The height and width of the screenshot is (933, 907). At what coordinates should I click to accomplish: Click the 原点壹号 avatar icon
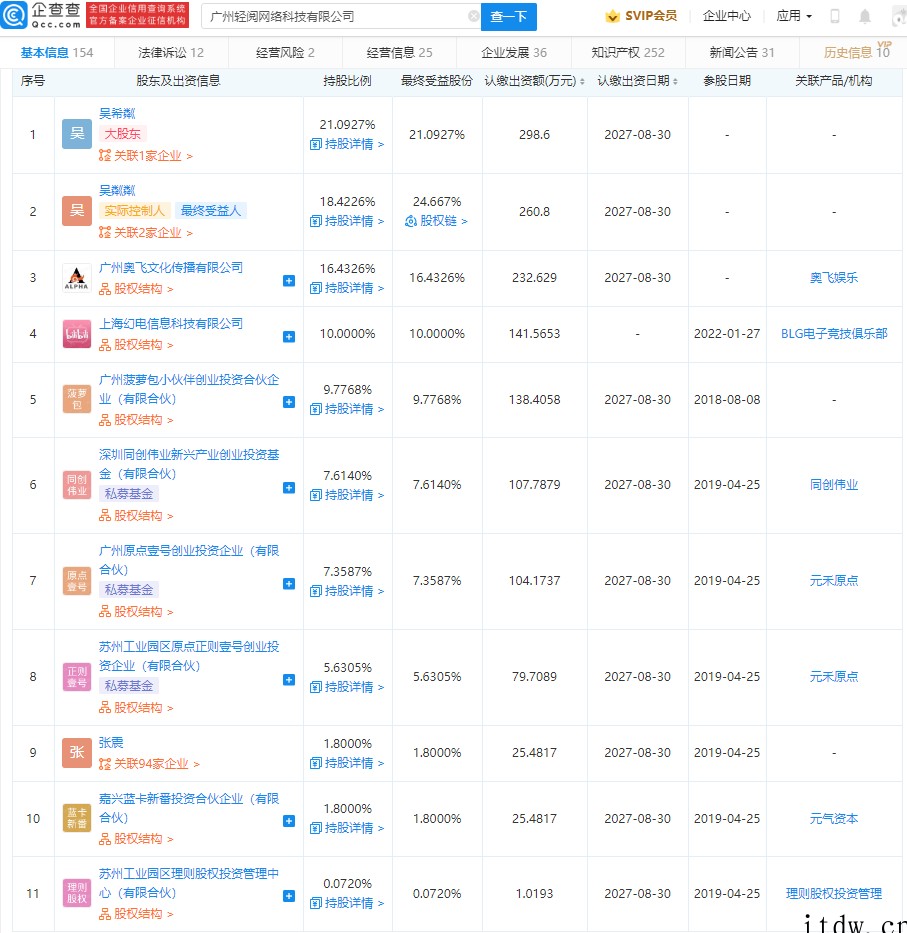coord(77,581)
